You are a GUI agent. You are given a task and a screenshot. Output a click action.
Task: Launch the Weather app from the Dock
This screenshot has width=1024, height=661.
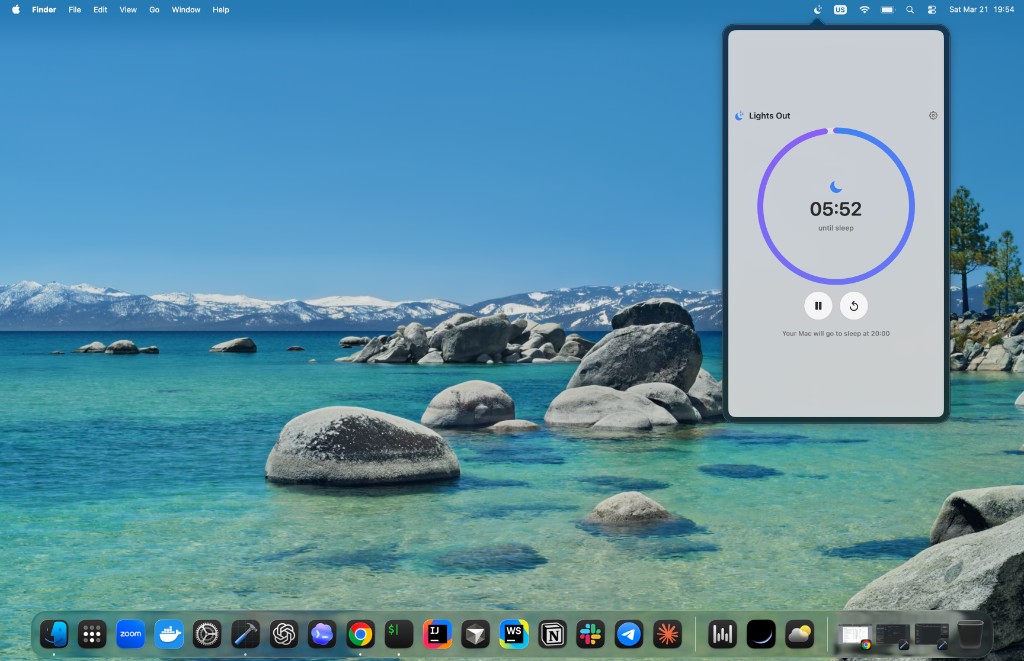tap(799, 634)
